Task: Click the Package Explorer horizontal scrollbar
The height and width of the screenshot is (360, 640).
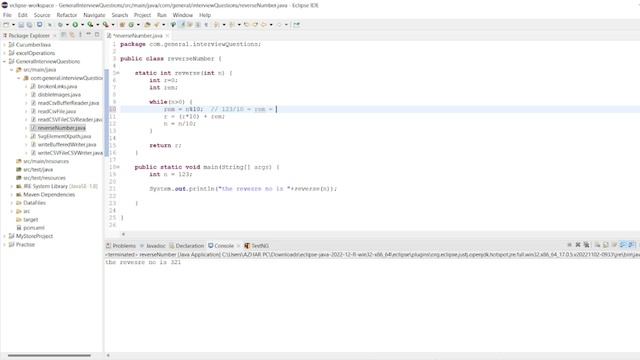Action: [x=49, y=356]
